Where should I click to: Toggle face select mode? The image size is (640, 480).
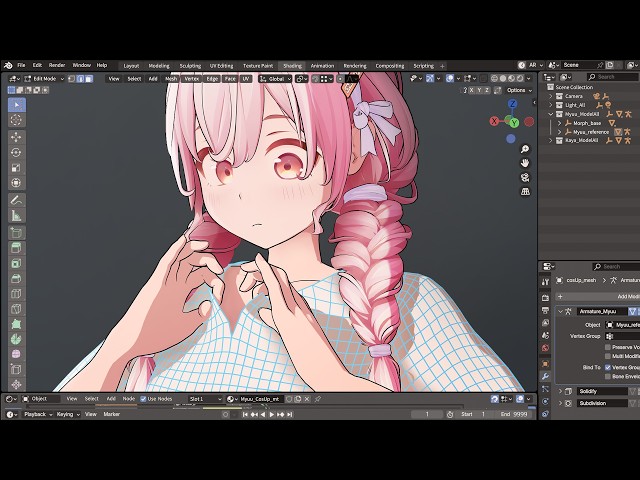(89, 79)
